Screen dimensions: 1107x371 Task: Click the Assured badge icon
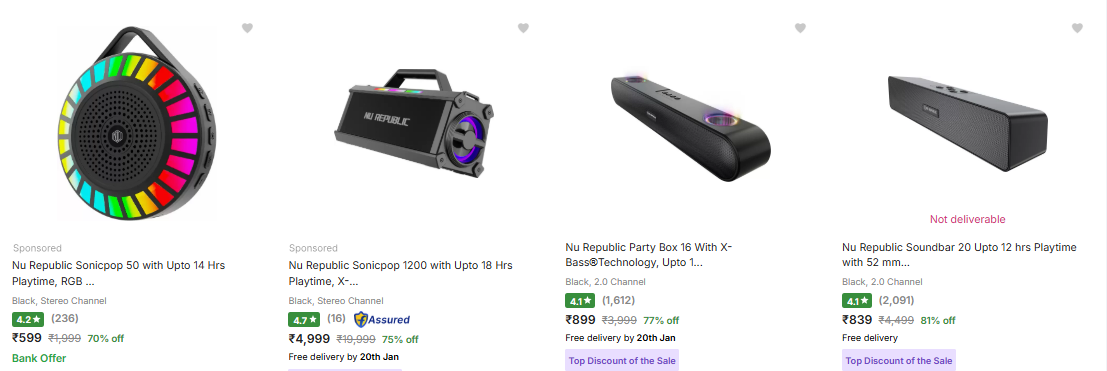381,319
